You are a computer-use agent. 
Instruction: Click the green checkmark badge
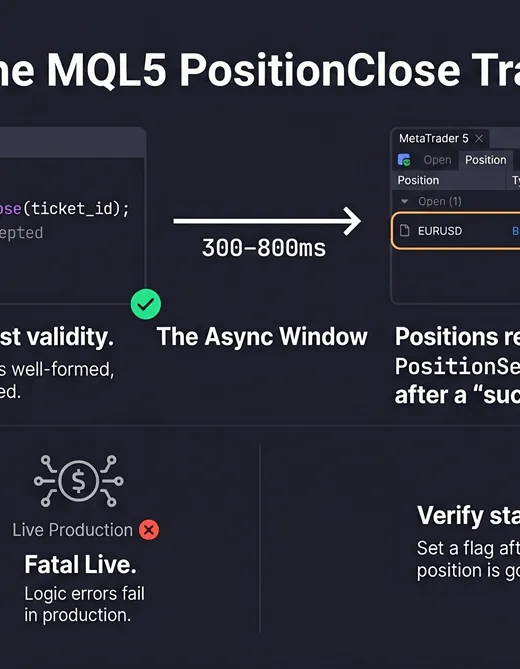146,304
